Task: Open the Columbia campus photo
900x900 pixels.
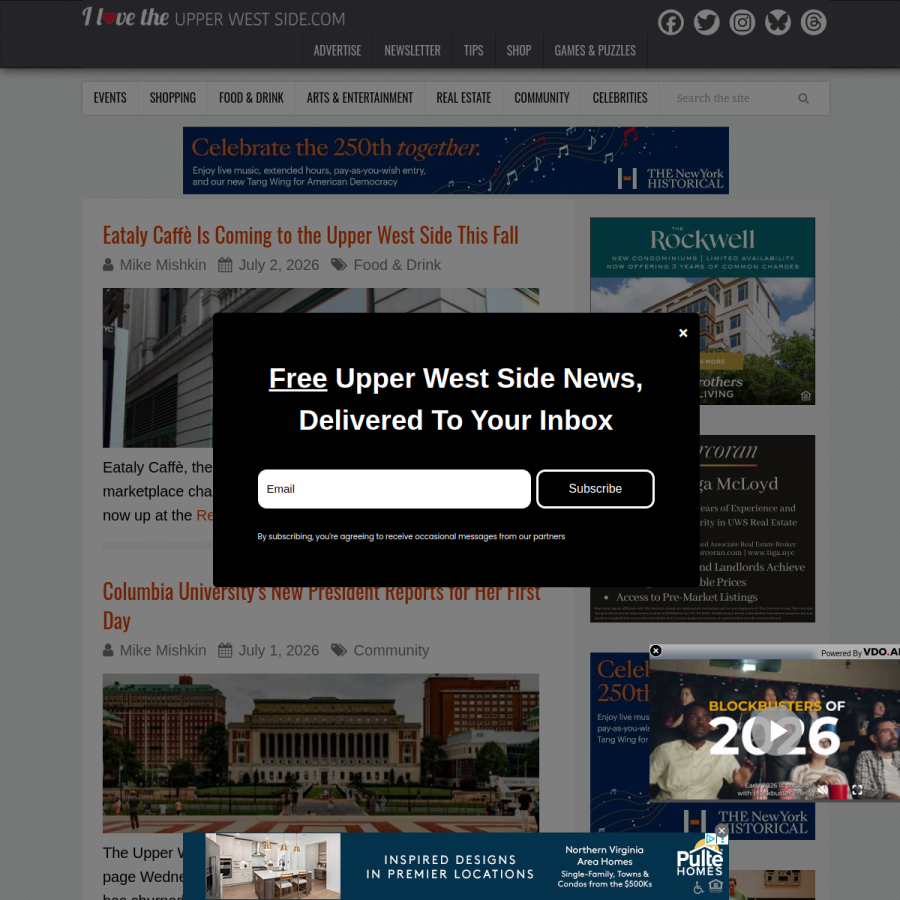Action: [321, 753]
